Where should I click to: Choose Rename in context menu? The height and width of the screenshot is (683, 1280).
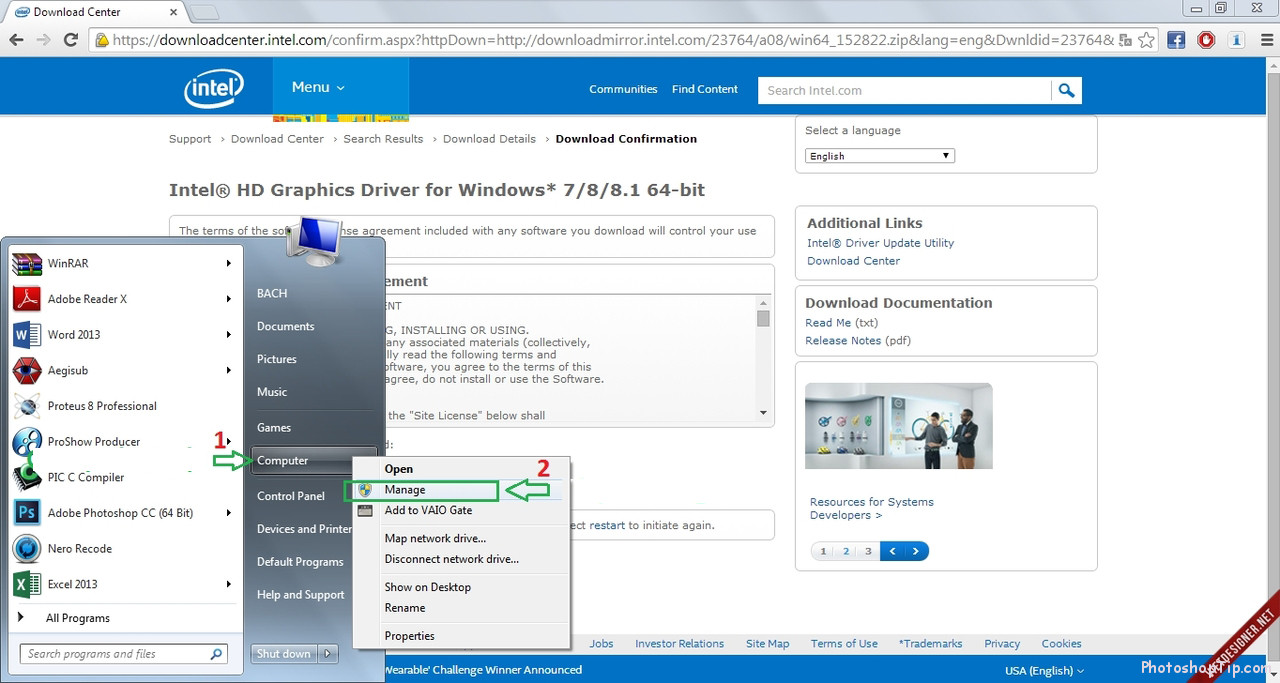coord(462,608)
